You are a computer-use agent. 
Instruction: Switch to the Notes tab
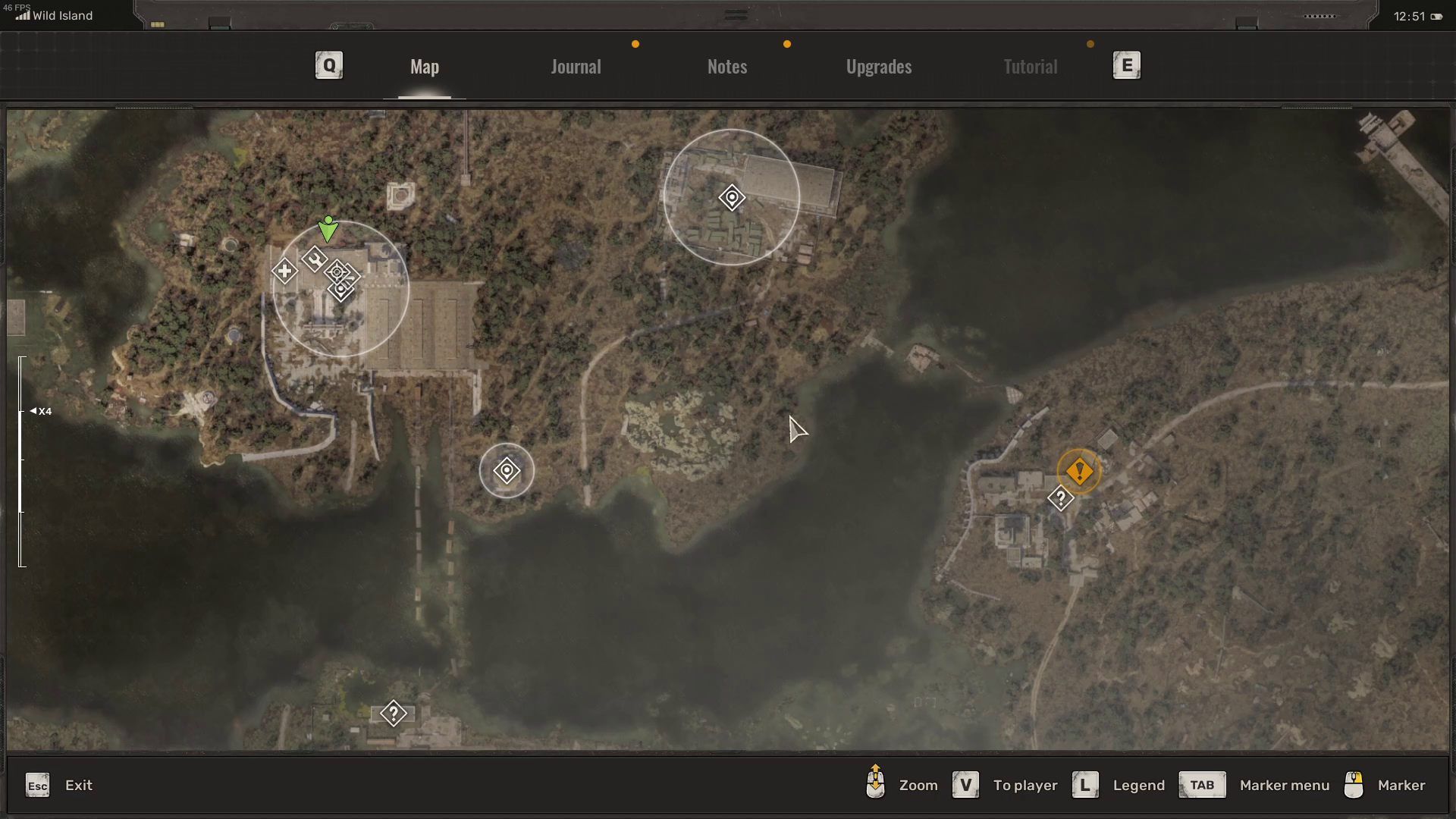click(727, 67)
